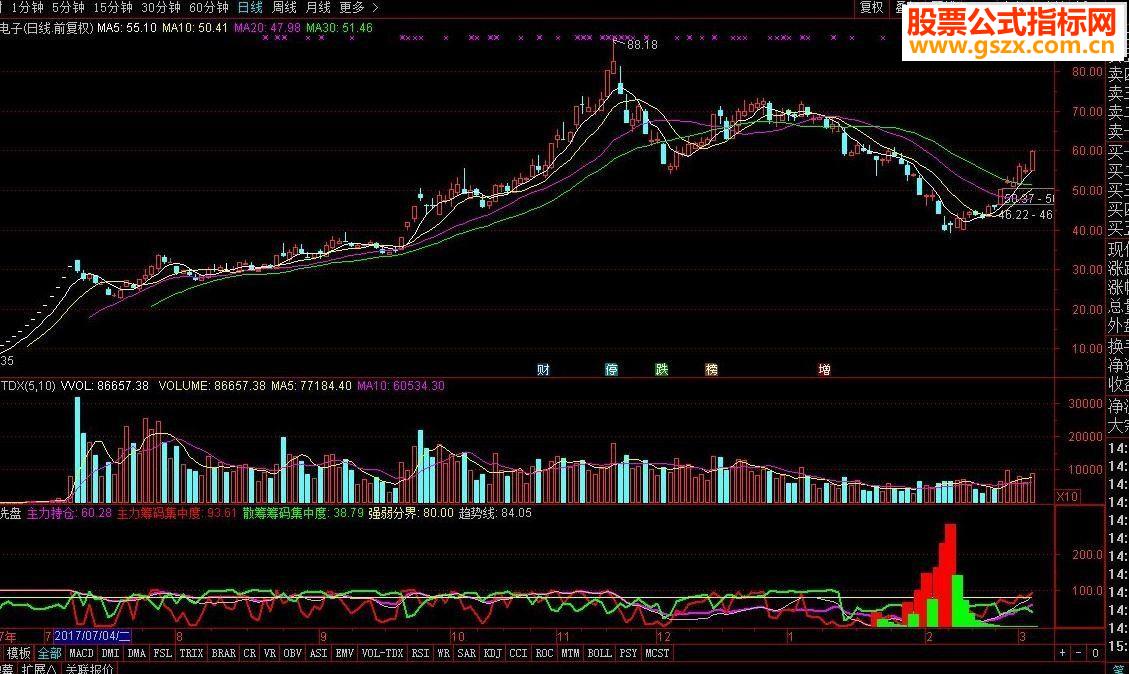Click the 46.22 price range label
1129x674 pixels.
click(x=1025, y=215)
